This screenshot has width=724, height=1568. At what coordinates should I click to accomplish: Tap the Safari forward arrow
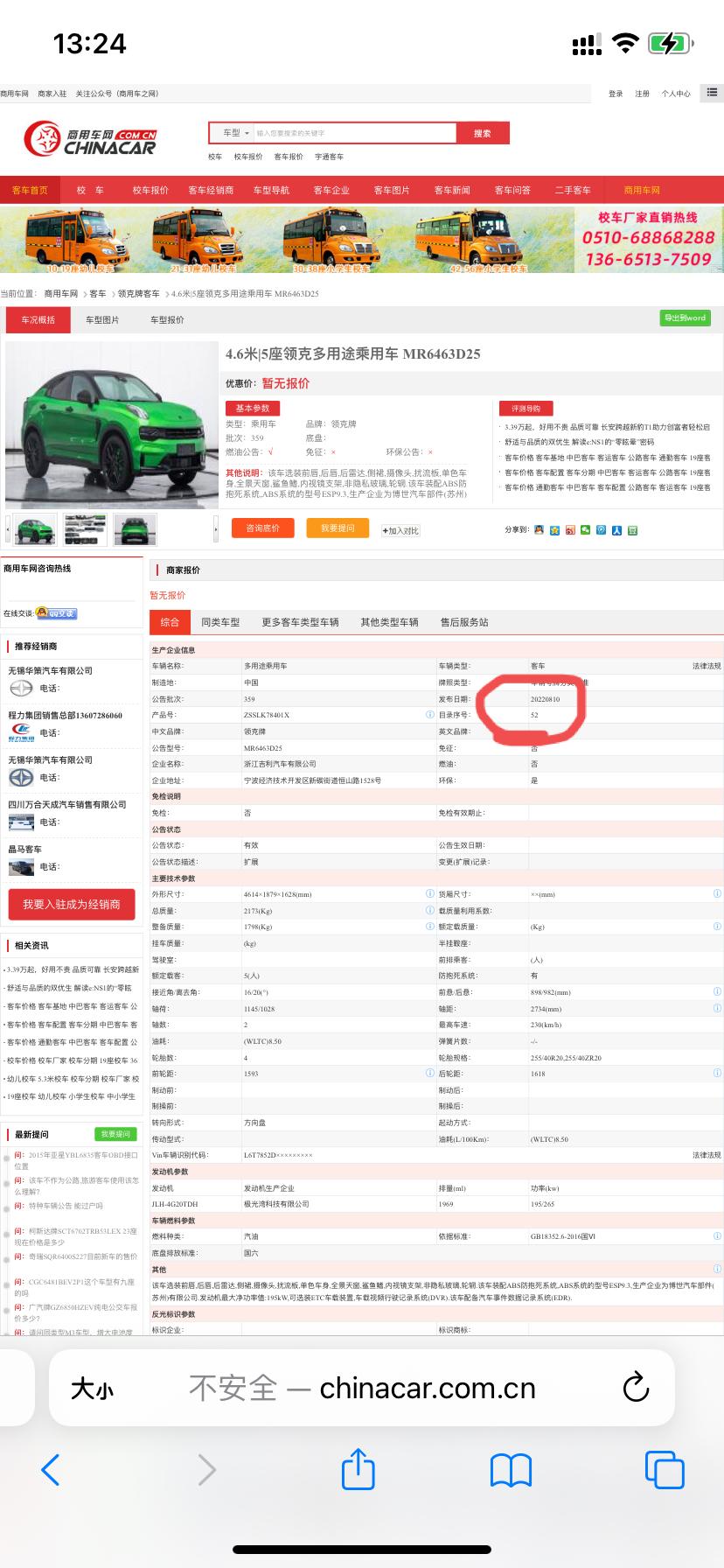pos(206,1469)
